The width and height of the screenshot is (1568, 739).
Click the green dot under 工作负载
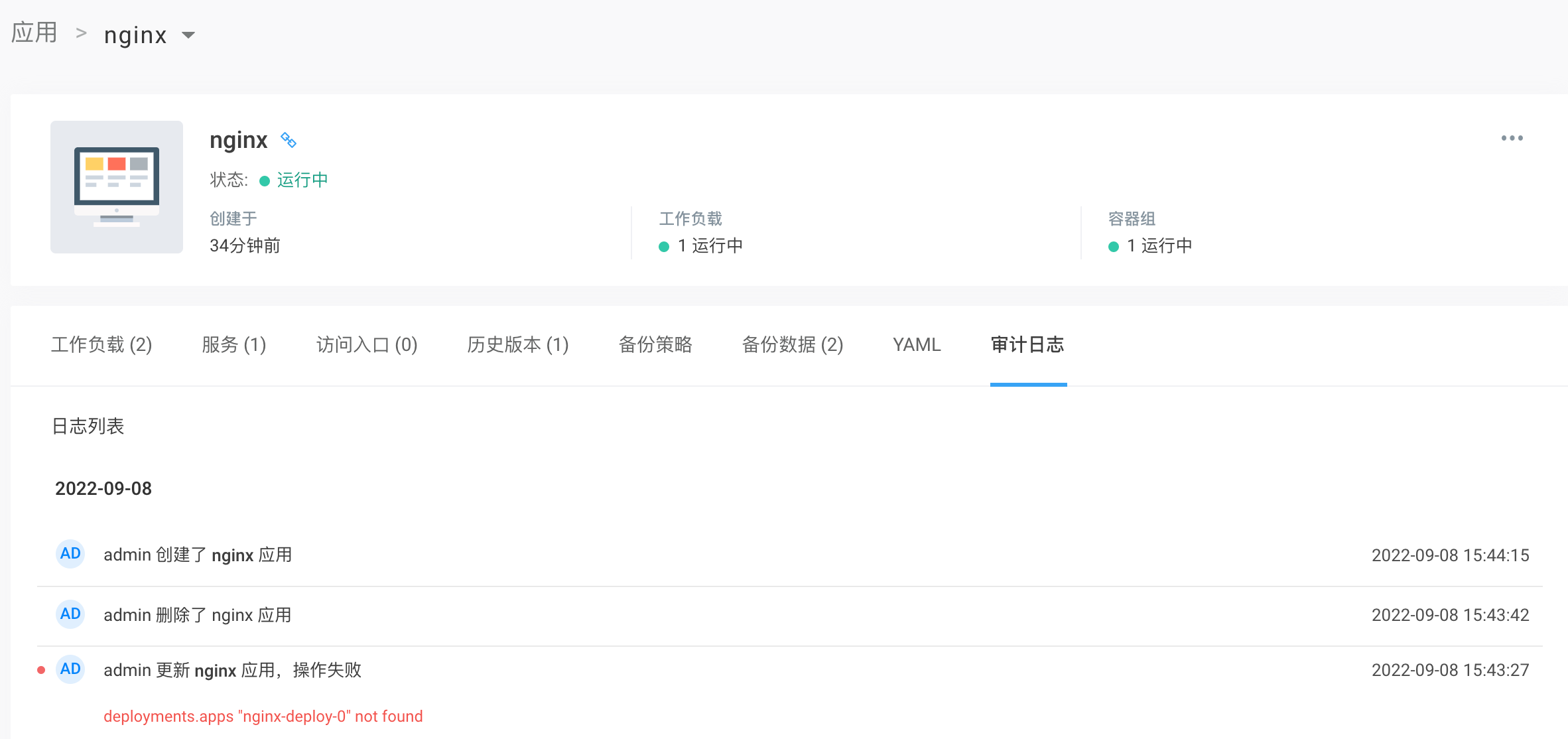coord(663,245)
